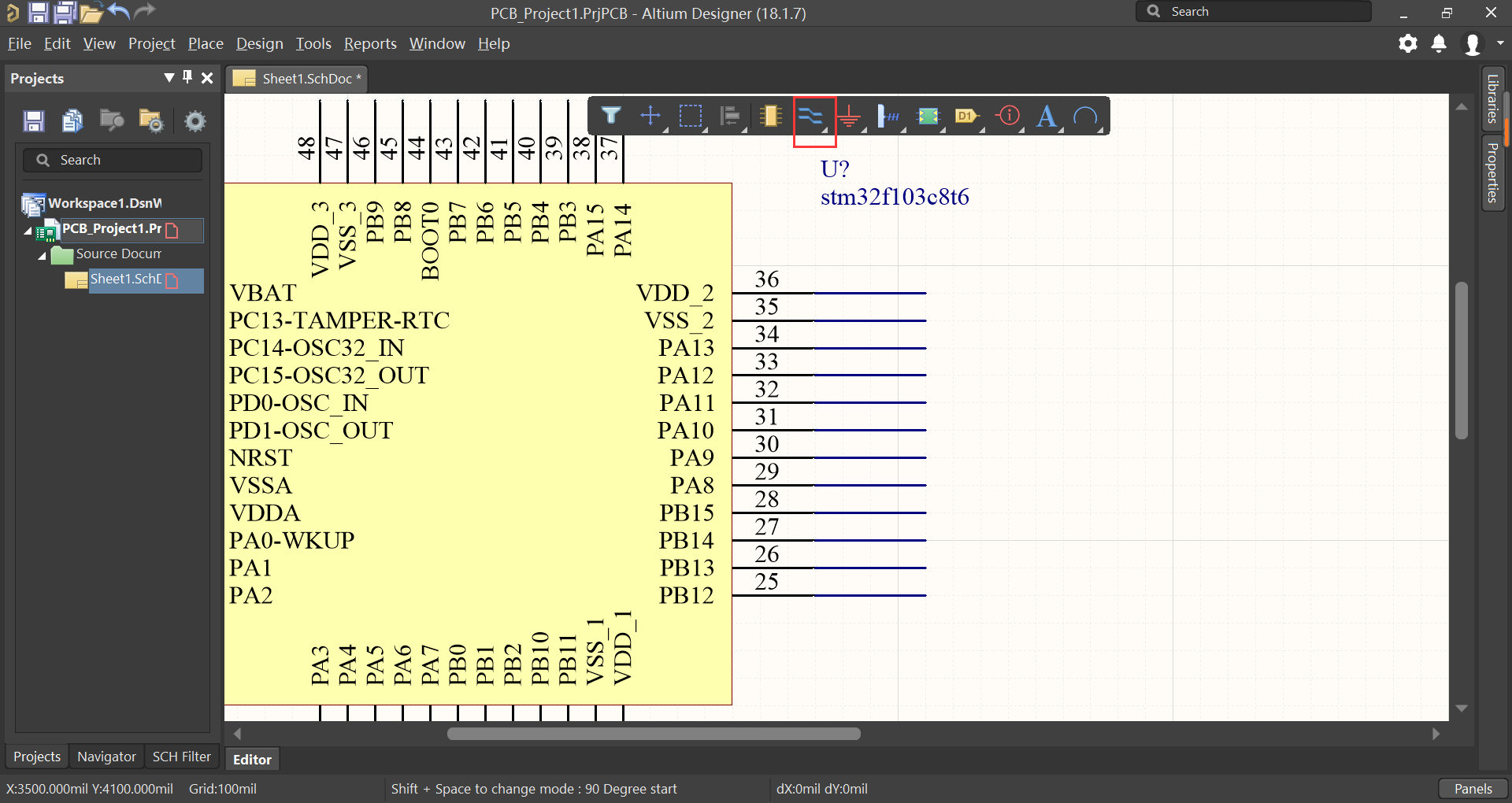Viewport: 1512px width, 803px height.
Task: Select the Place Net Label tool
Action: tap(889, 117)
